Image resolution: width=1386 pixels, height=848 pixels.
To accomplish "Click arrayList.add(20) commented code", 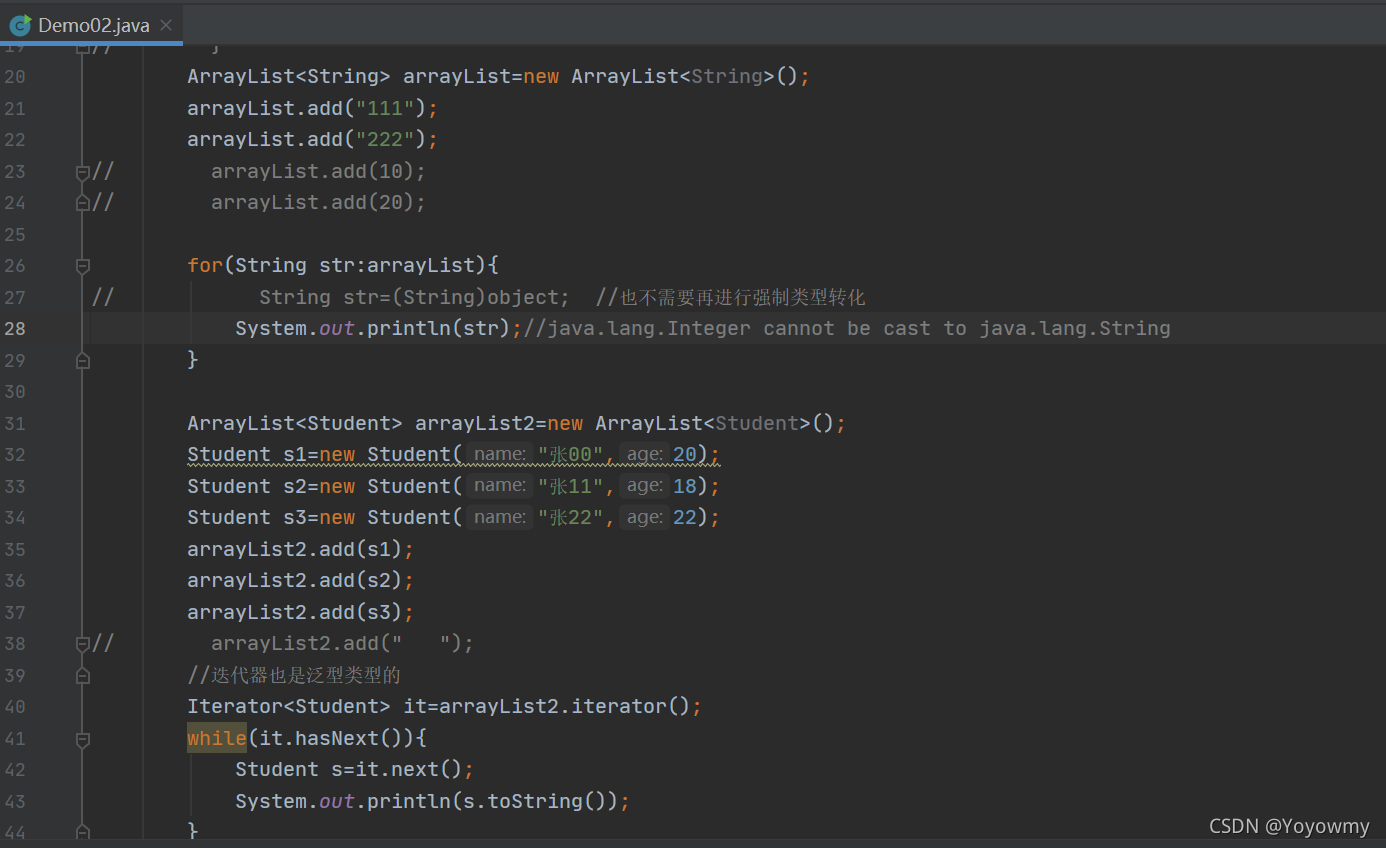I will click(x=318, y=202).
